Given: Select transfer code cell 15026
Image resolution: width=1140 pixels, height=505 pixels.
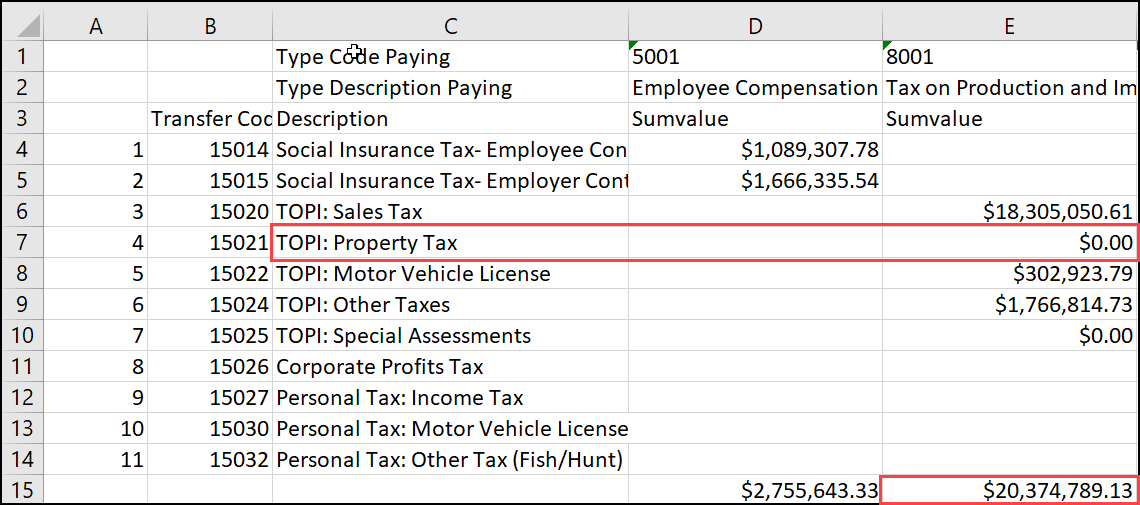Looking at the screenshot, I should (x=210, y=367).
